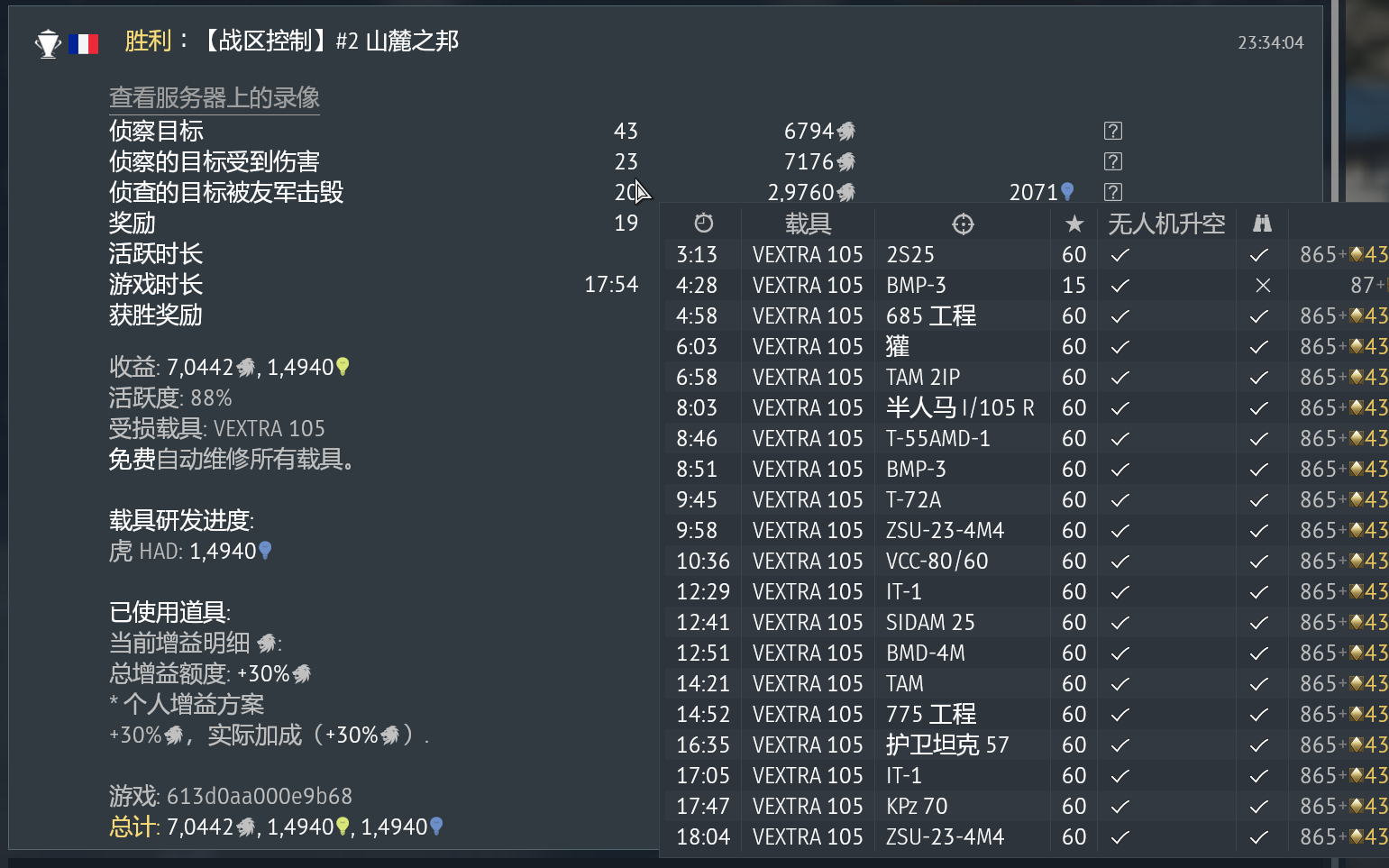Viewport: 1389px width, 868px height.
Task: Select the 775 工程 target entry
Action: 931,715
